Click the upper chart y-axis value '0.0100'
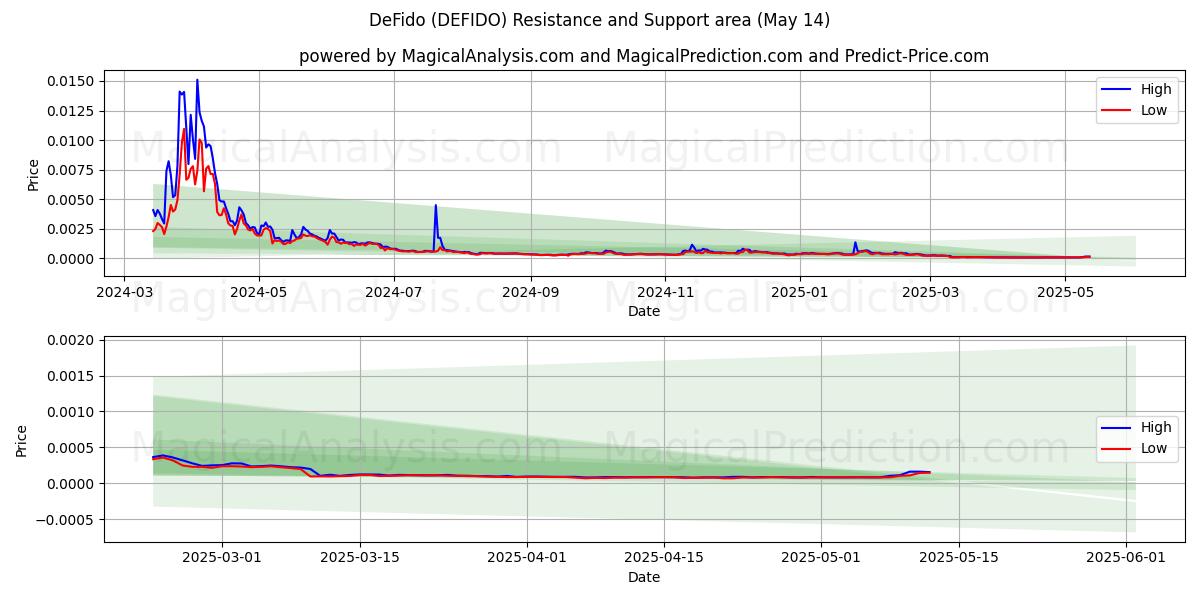The image size is (1200, 600). click(x=73, y=140)
